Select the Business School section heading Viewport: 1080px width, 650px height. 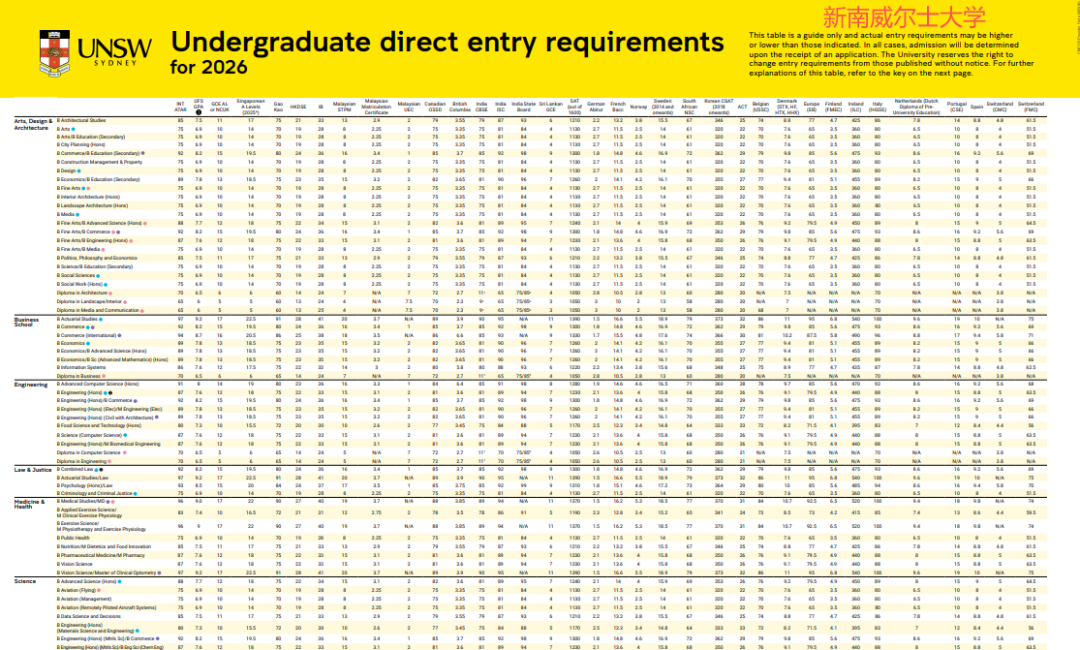tap(27, 324)
